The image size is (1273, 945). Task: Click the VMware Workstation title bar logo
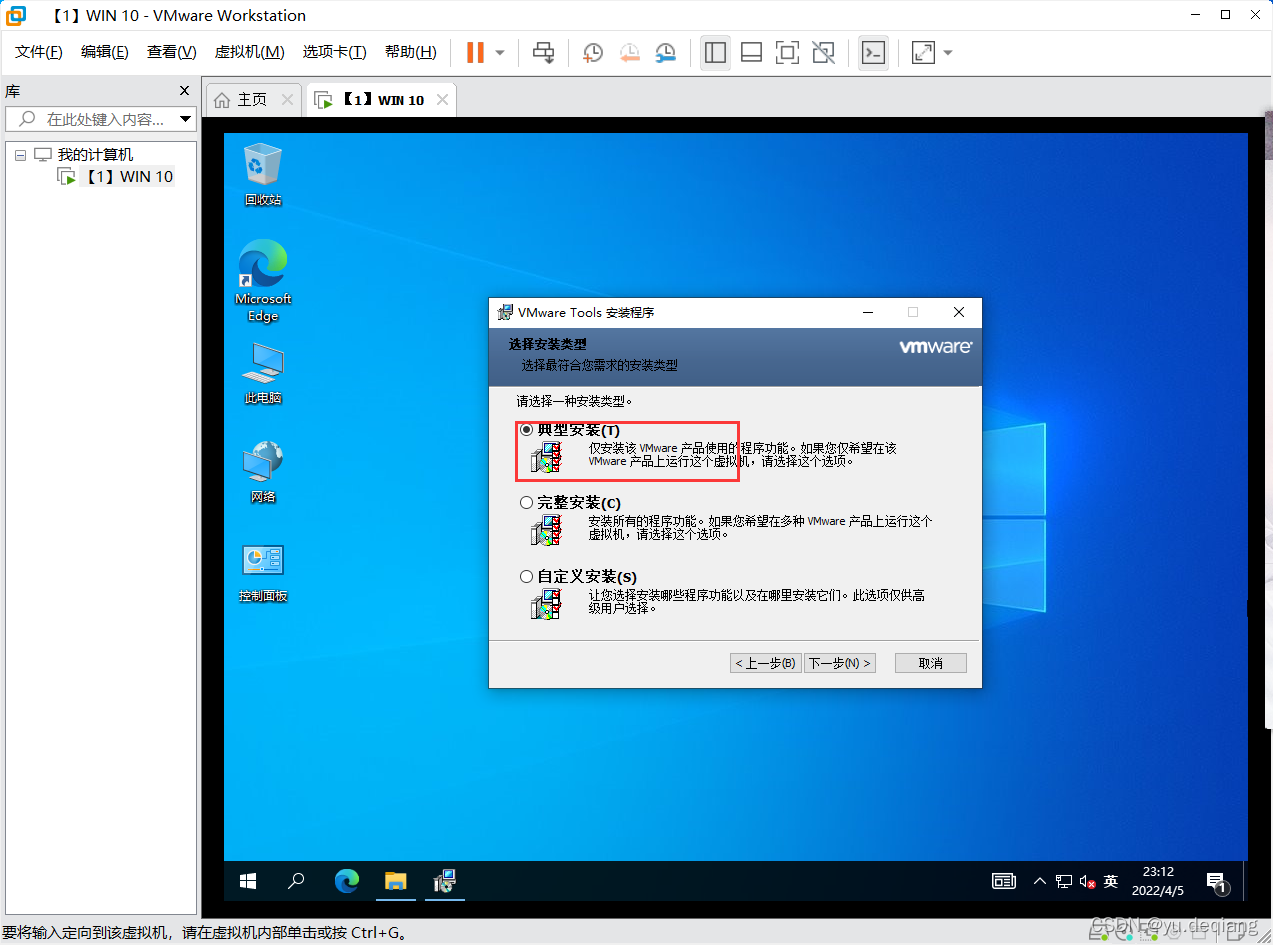16,15
